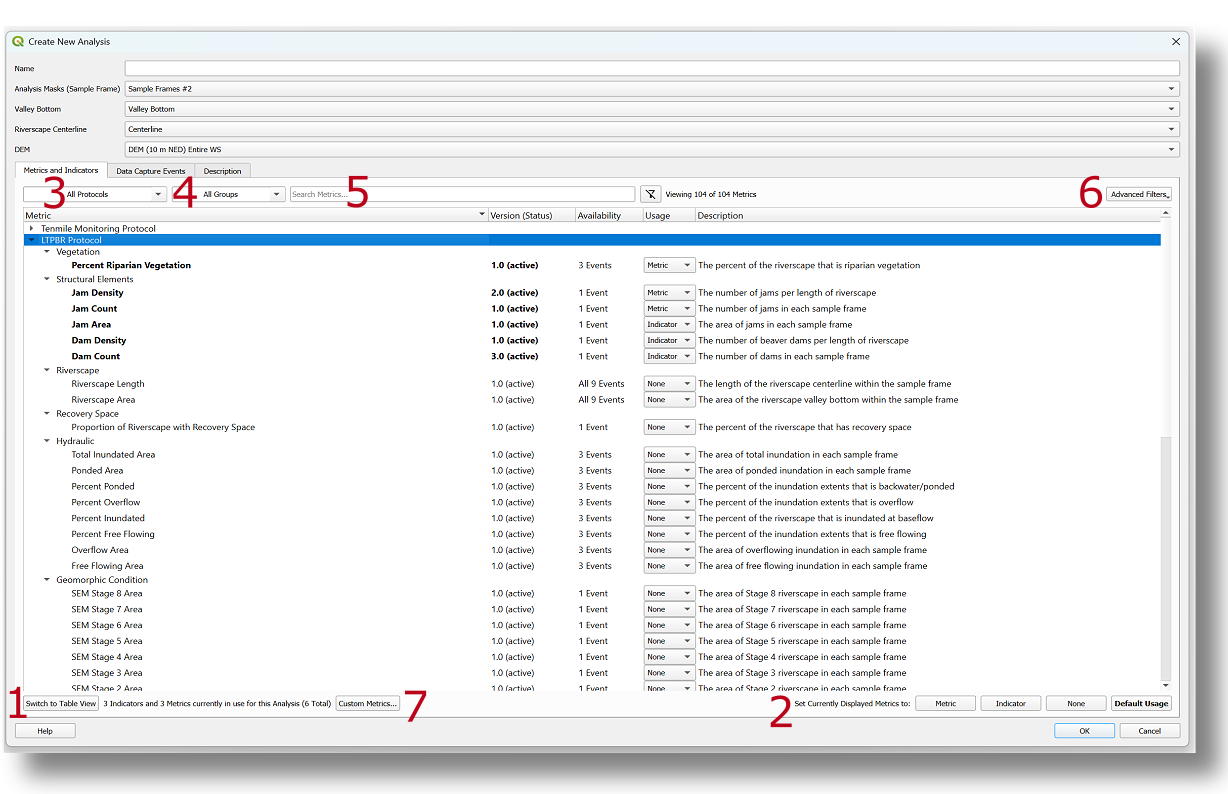Switch to the Description tab
The image size is (1228, 794).
(x=222, y=171)
